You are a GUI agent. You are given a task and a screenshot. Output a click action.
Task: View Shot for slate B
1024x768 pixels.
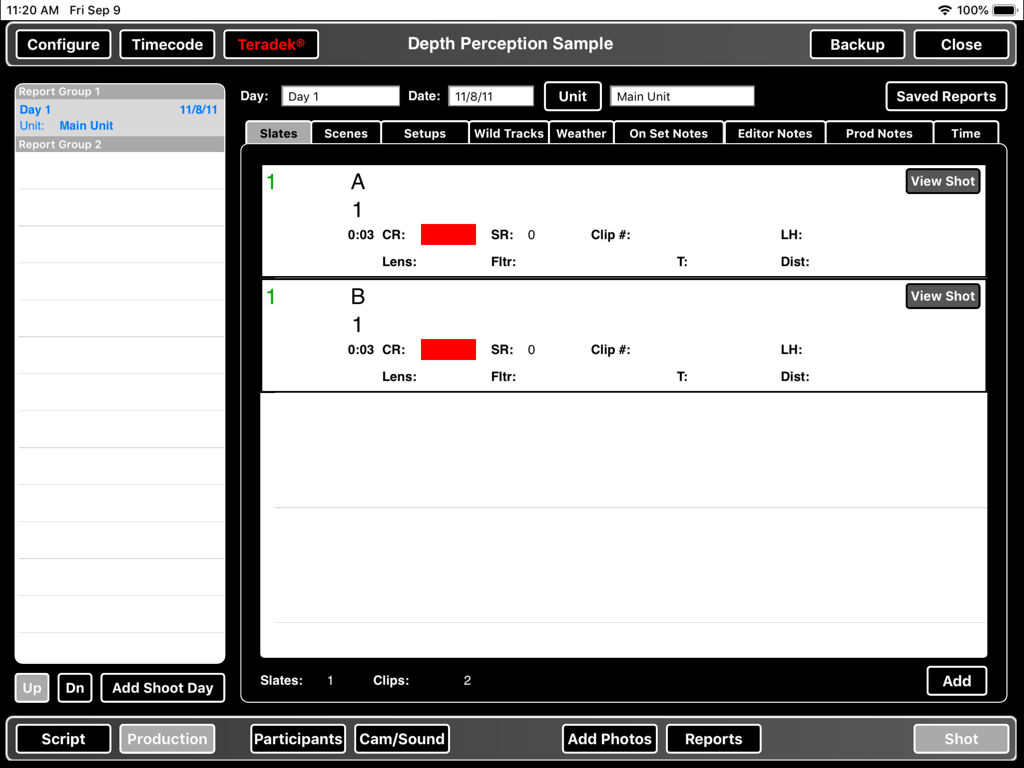(942, 296)
